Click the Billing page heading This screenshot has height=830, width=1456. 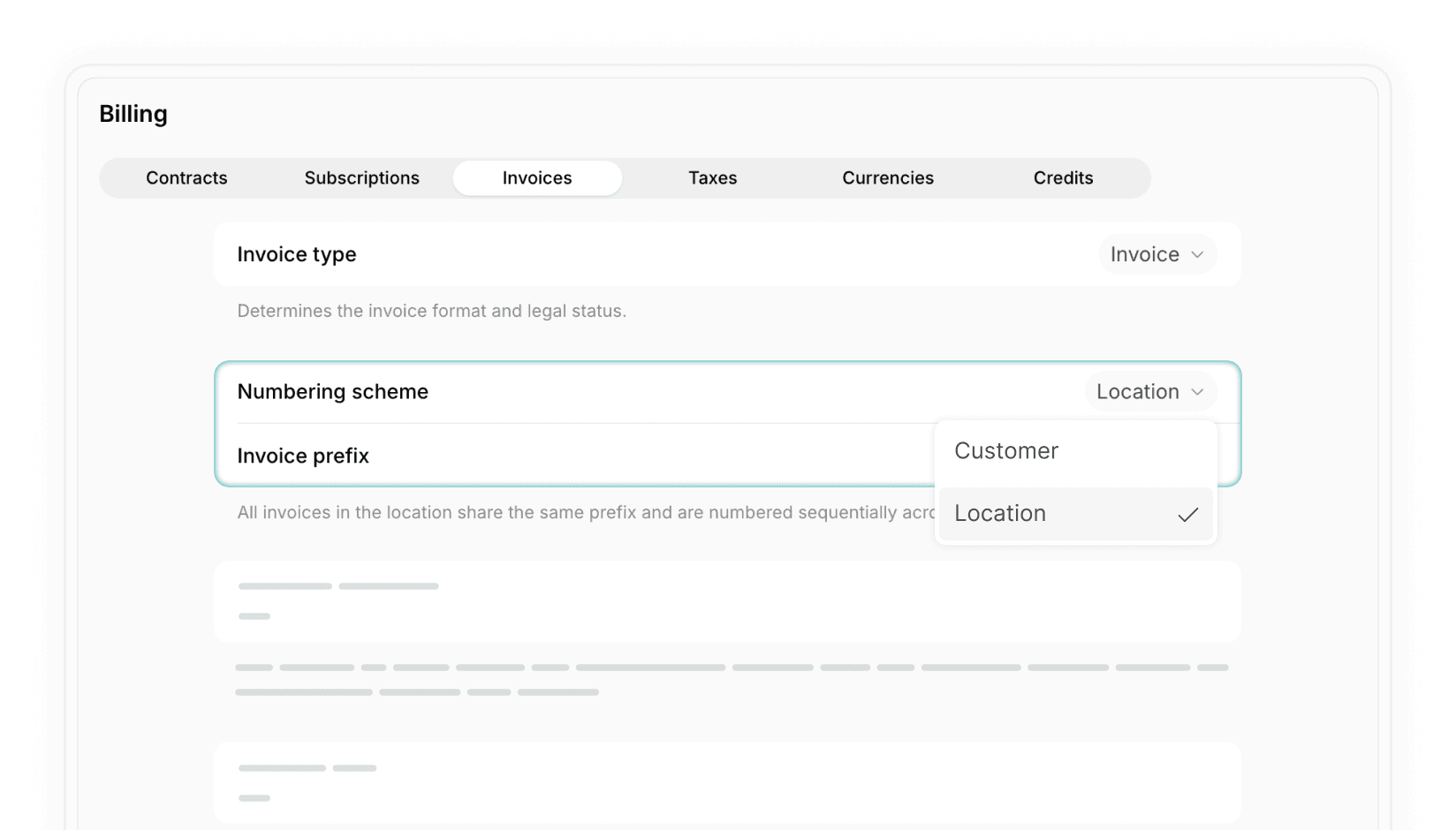[133, 114]
